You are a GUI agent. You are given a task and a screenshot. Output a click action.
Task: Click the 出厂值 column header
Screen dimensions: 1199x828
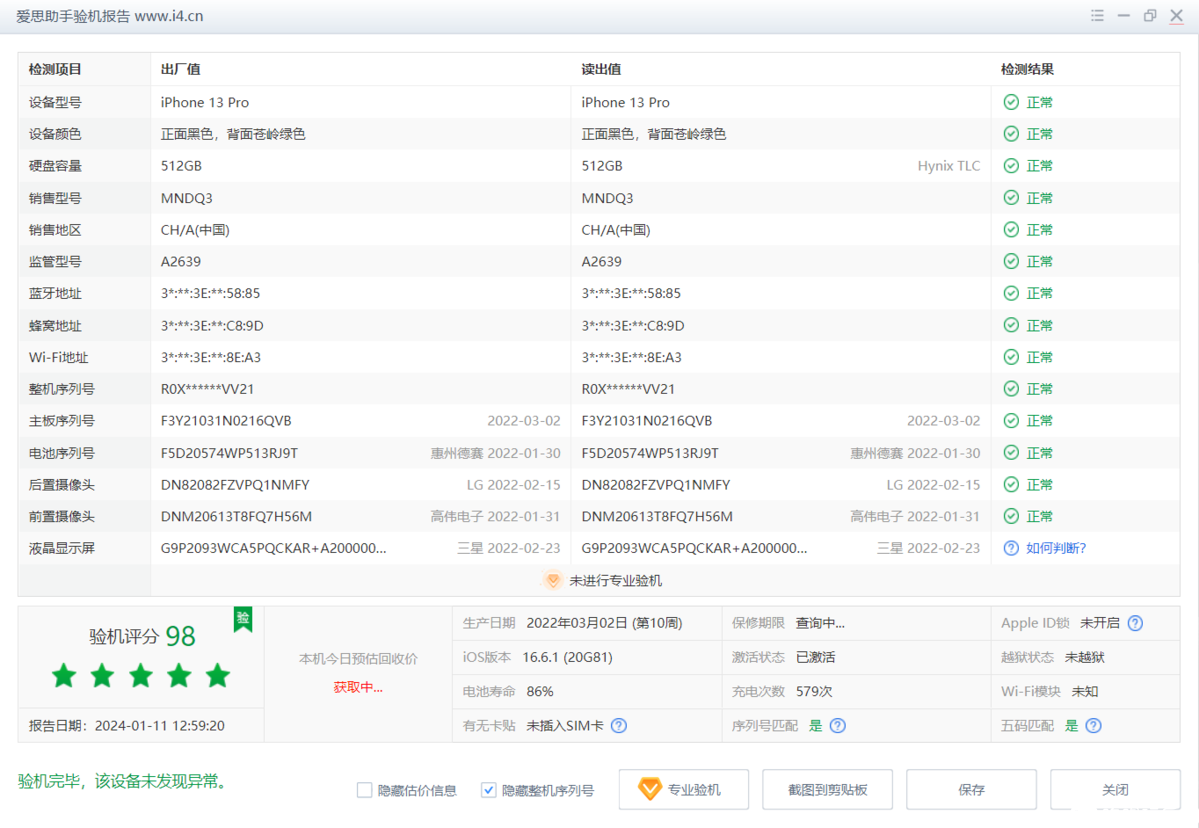(180, 70)
